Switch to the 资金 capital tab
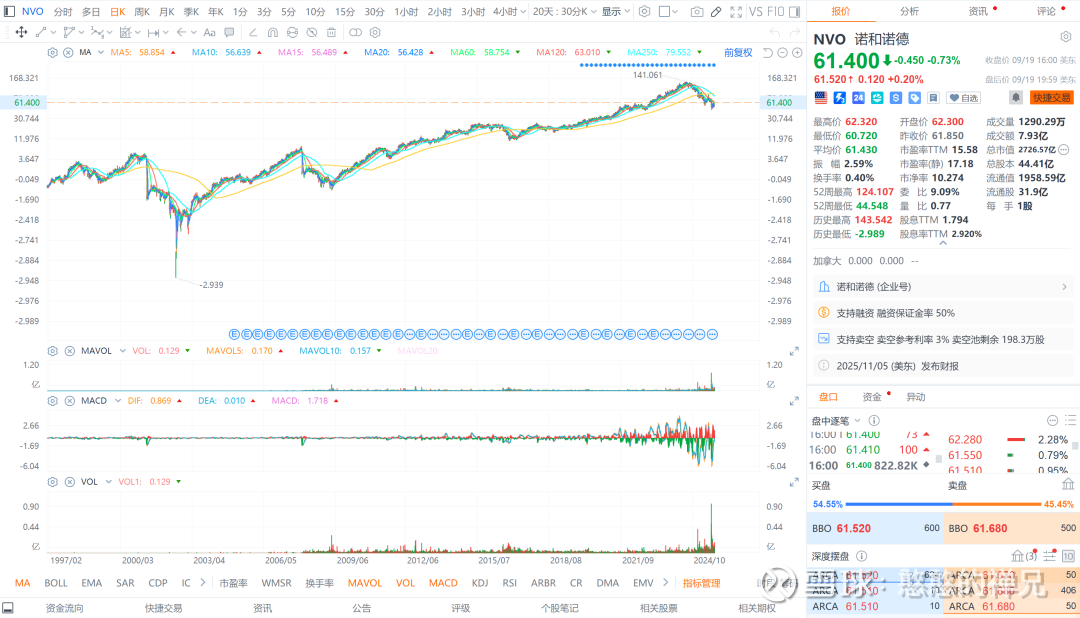The image size is (1080, 618). (x=871, y=397)
